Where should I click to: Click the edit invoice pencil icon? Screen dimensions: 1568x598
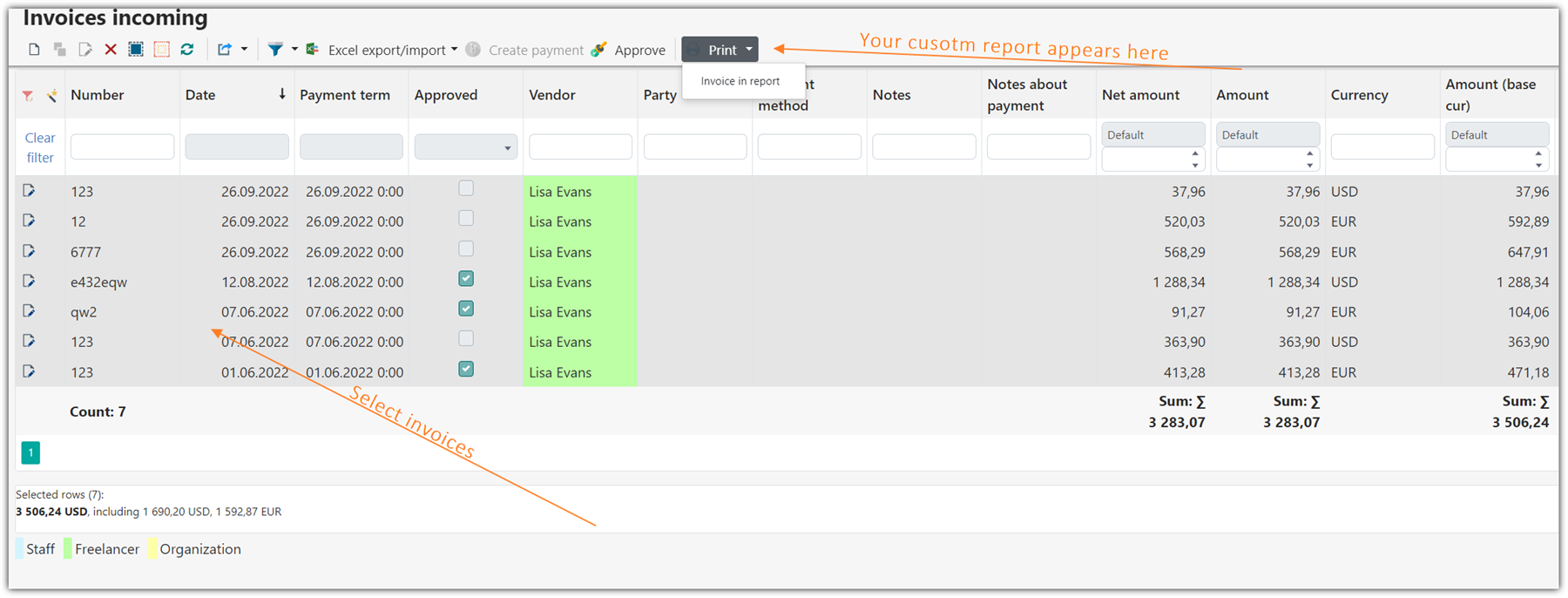click(84, 50)
